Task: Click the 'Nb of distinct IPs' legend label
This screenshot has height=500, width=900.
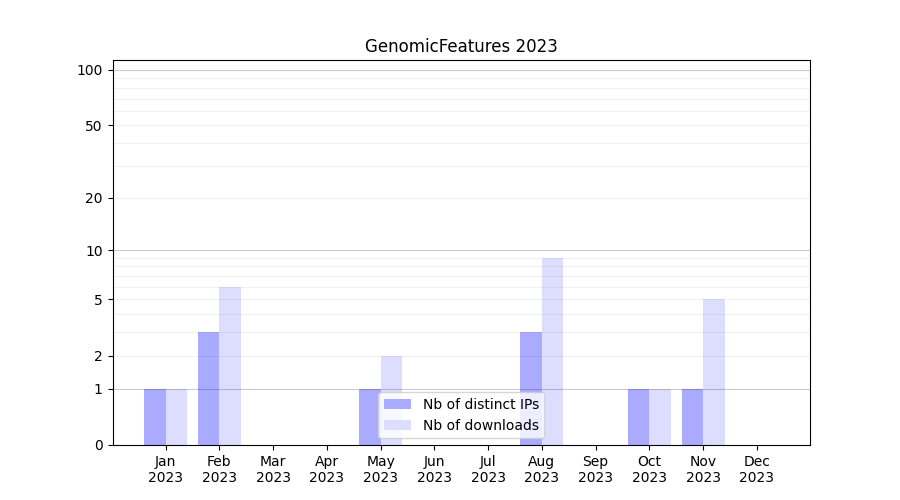Action: click(480, 404)
